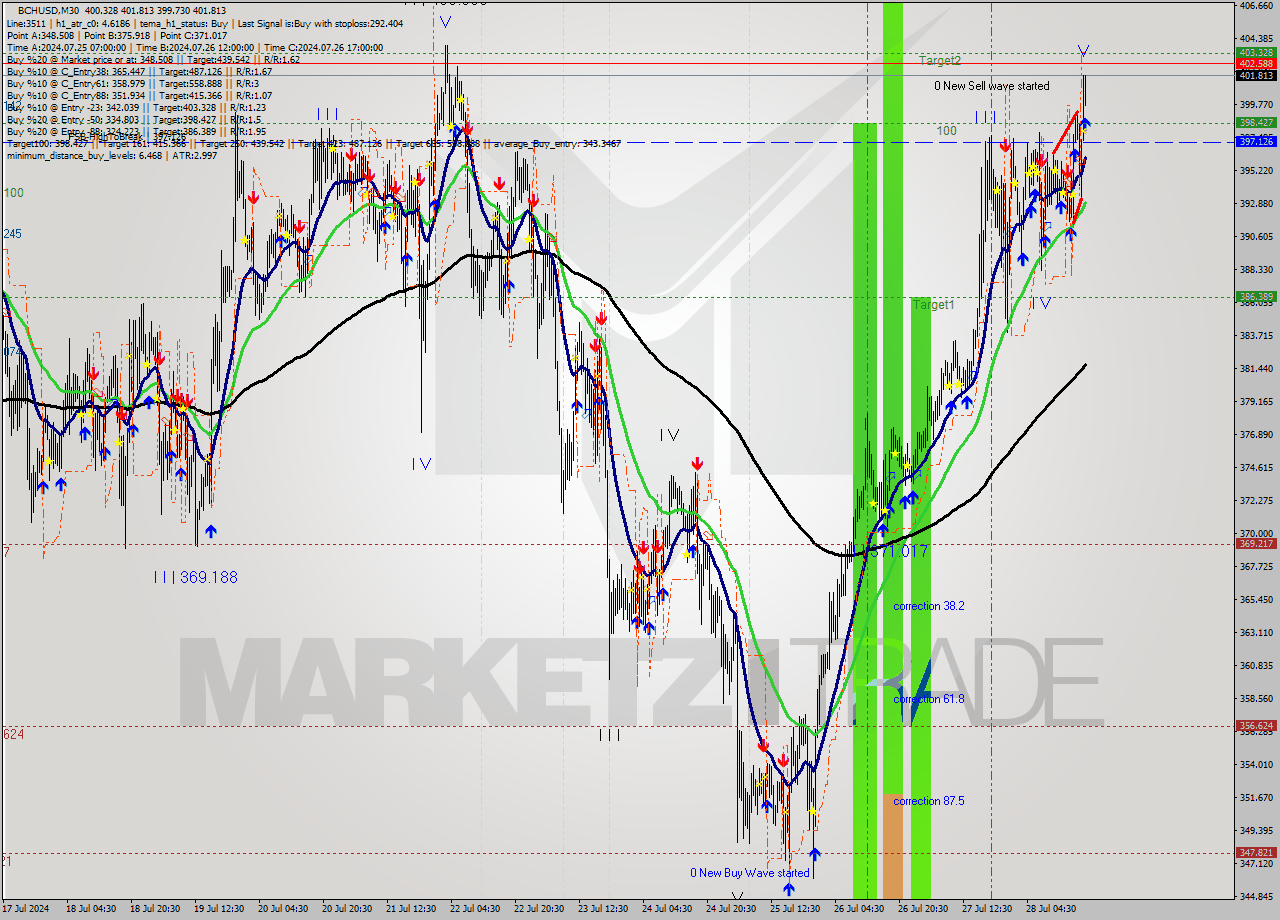Select the red 369.217 price tag

(1255, 544)
